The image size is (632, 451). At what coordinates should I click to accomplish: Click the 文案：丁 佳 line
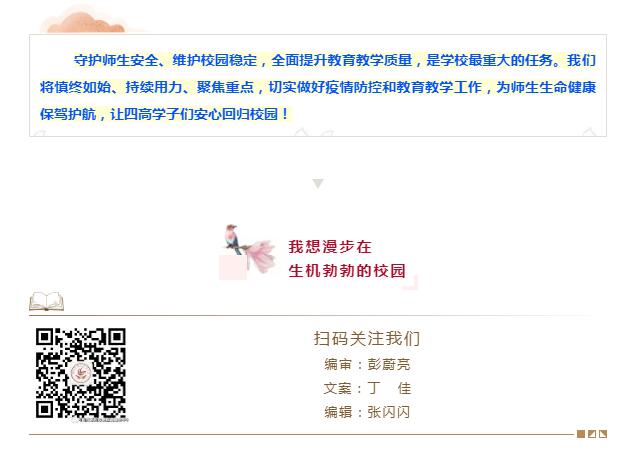click(x=367, y=388)
